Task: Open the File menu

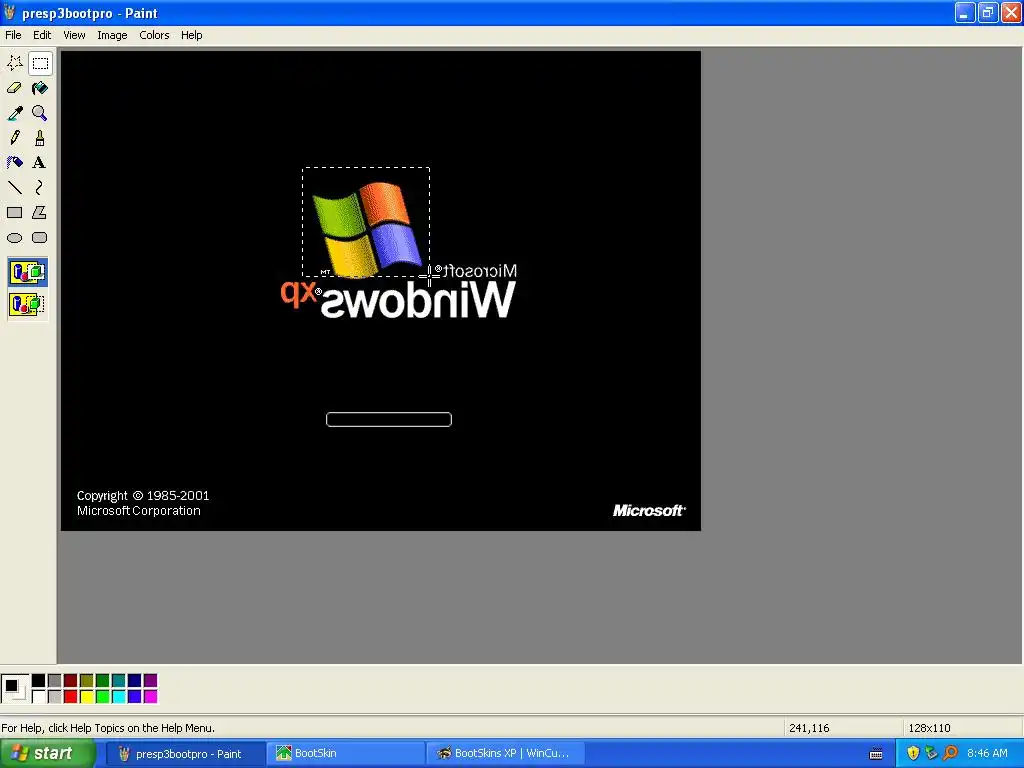Action: pos(13,35)
